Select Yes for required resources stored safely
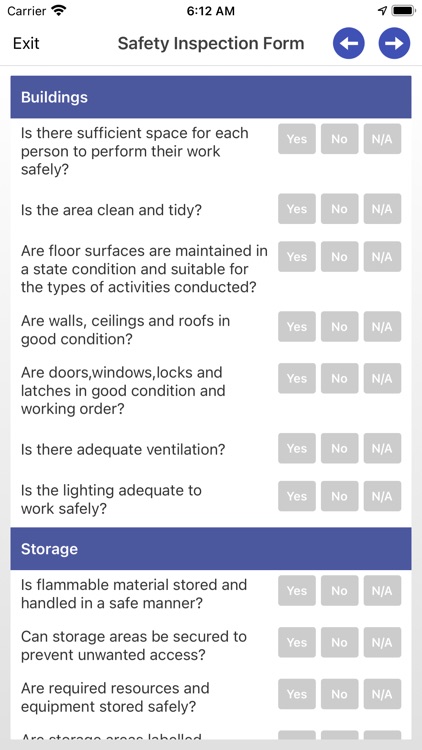 coord(297,694)
